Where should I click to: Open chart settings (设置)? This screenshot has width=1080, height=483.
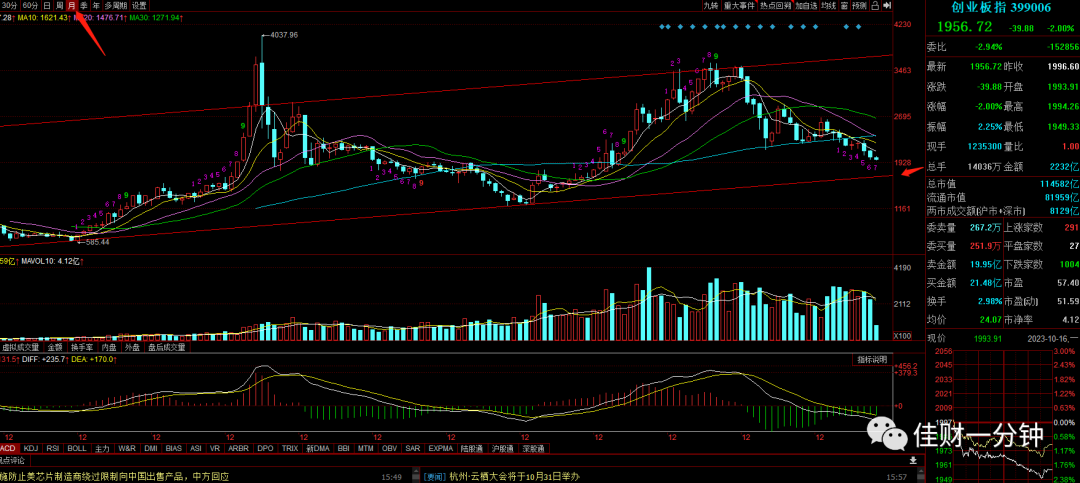(x=139, y=5)
